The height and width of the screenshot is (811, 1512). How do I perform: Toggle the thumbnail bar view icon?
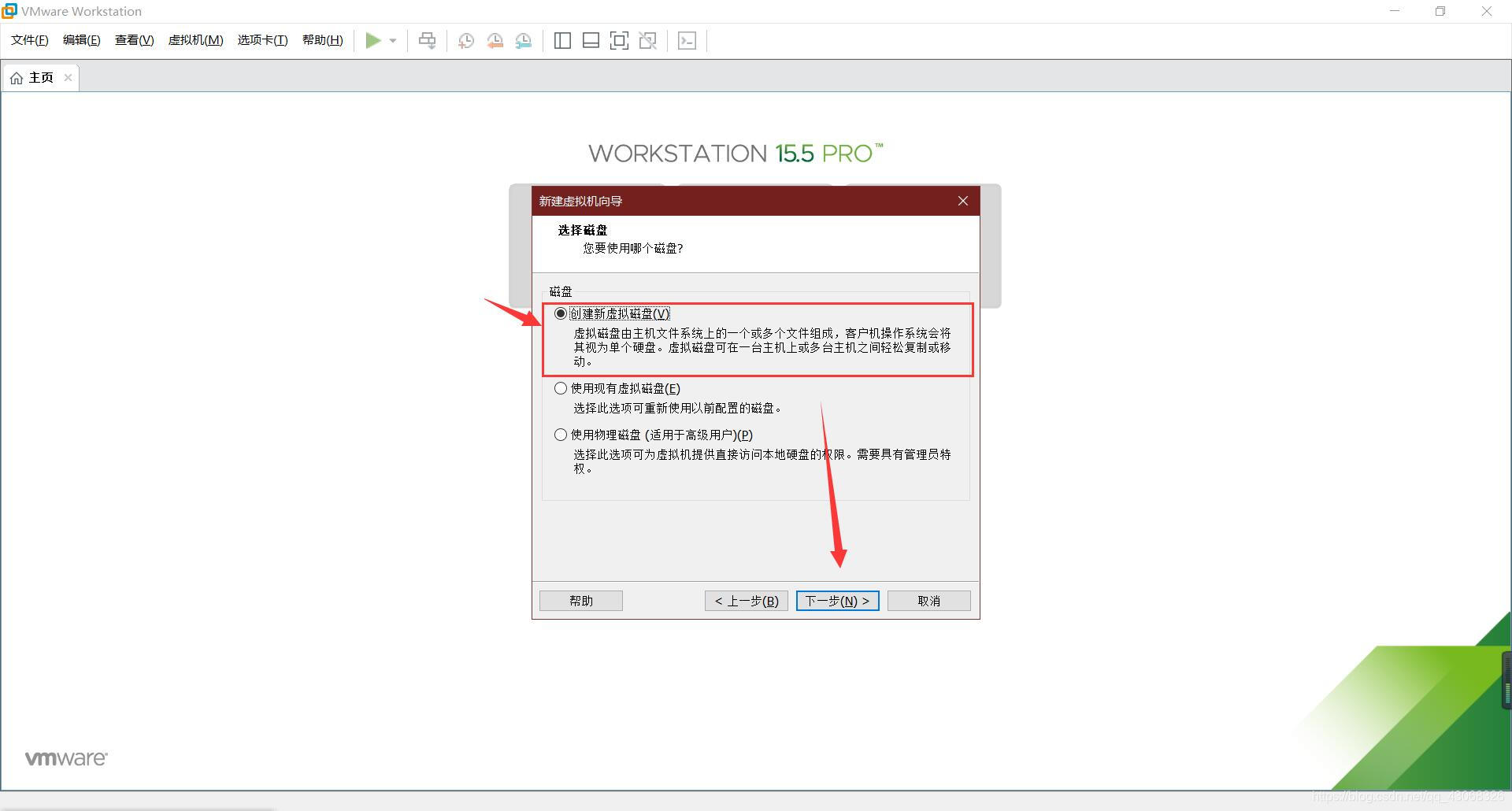pos(591,41)
